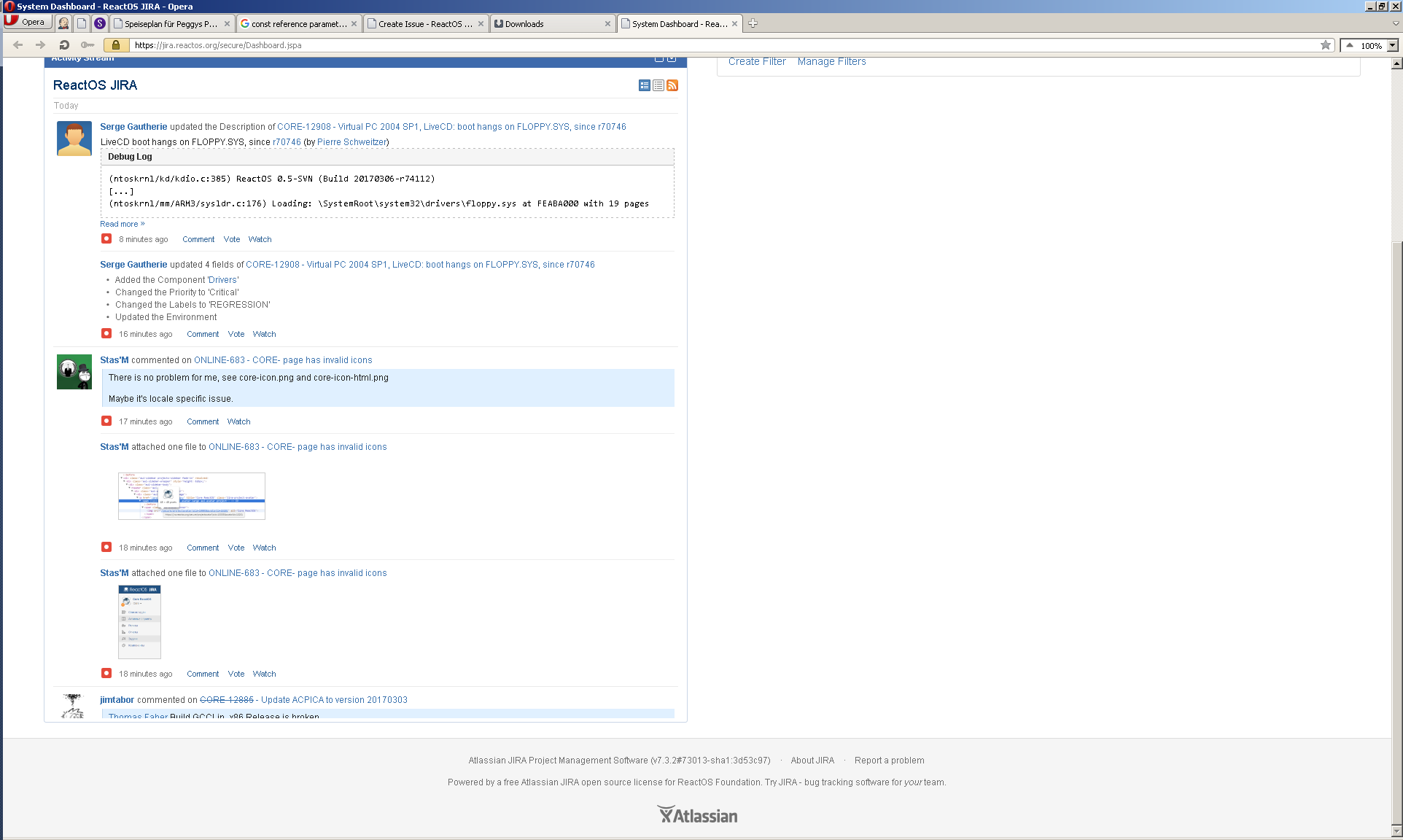Switch to the const reference parameter tab
The width and height of the screenshot is (1403, 840).
(298, 24)
